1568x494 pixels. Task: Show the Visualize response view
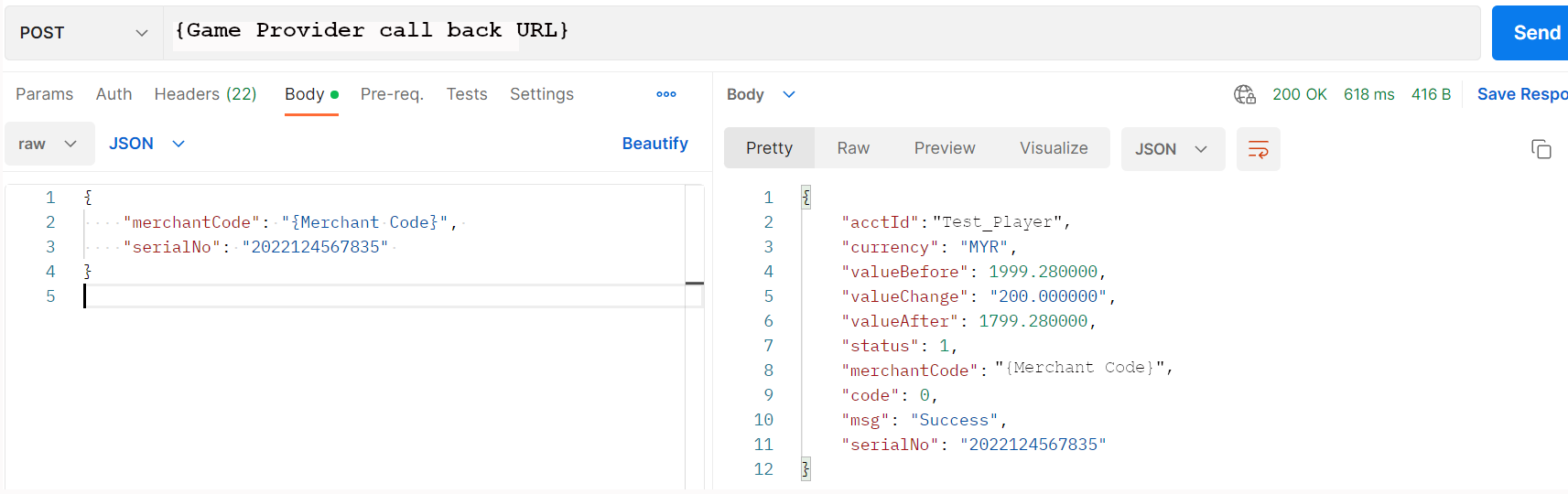(1054, 148)
